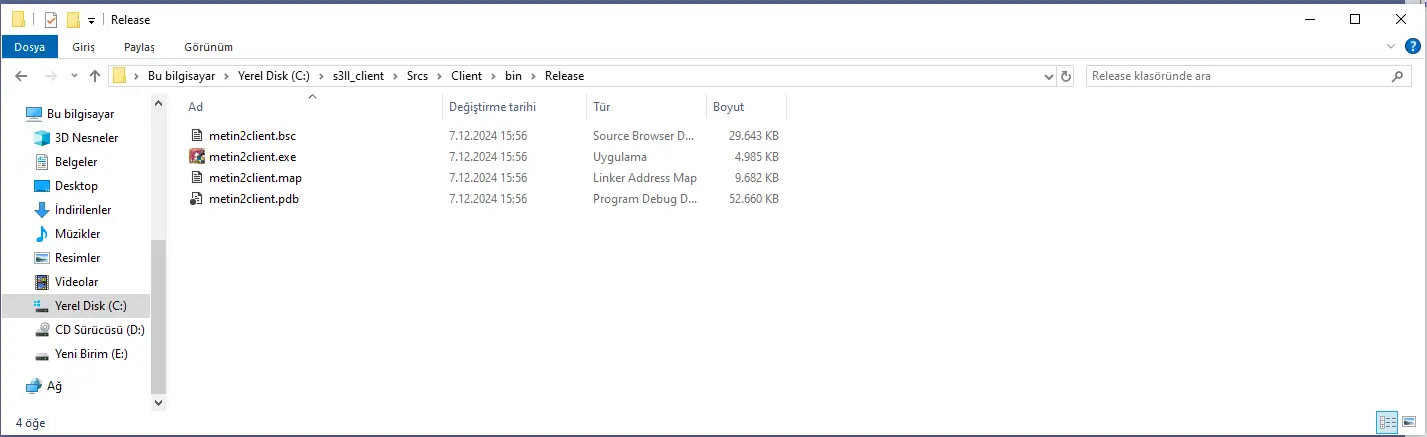Open the Help question mark icon
The width and height of the screenshot is (1427, 437).
1412,46
